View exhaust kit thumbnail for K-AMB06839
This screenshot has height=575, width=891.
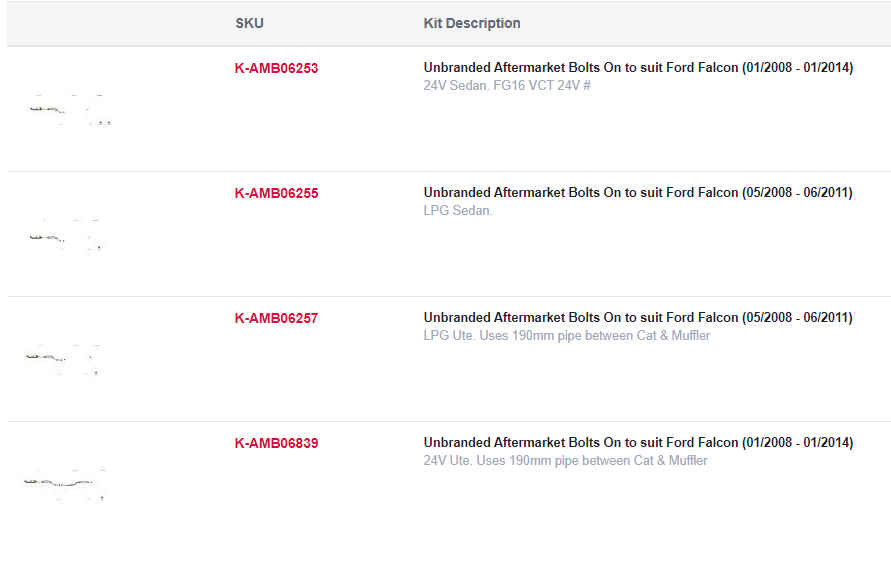tap(64, 484)
